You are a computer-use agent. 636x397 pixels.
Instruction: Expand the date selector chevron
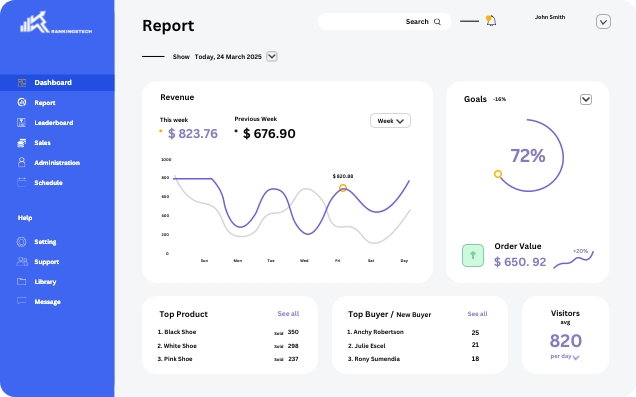(272, 56)
